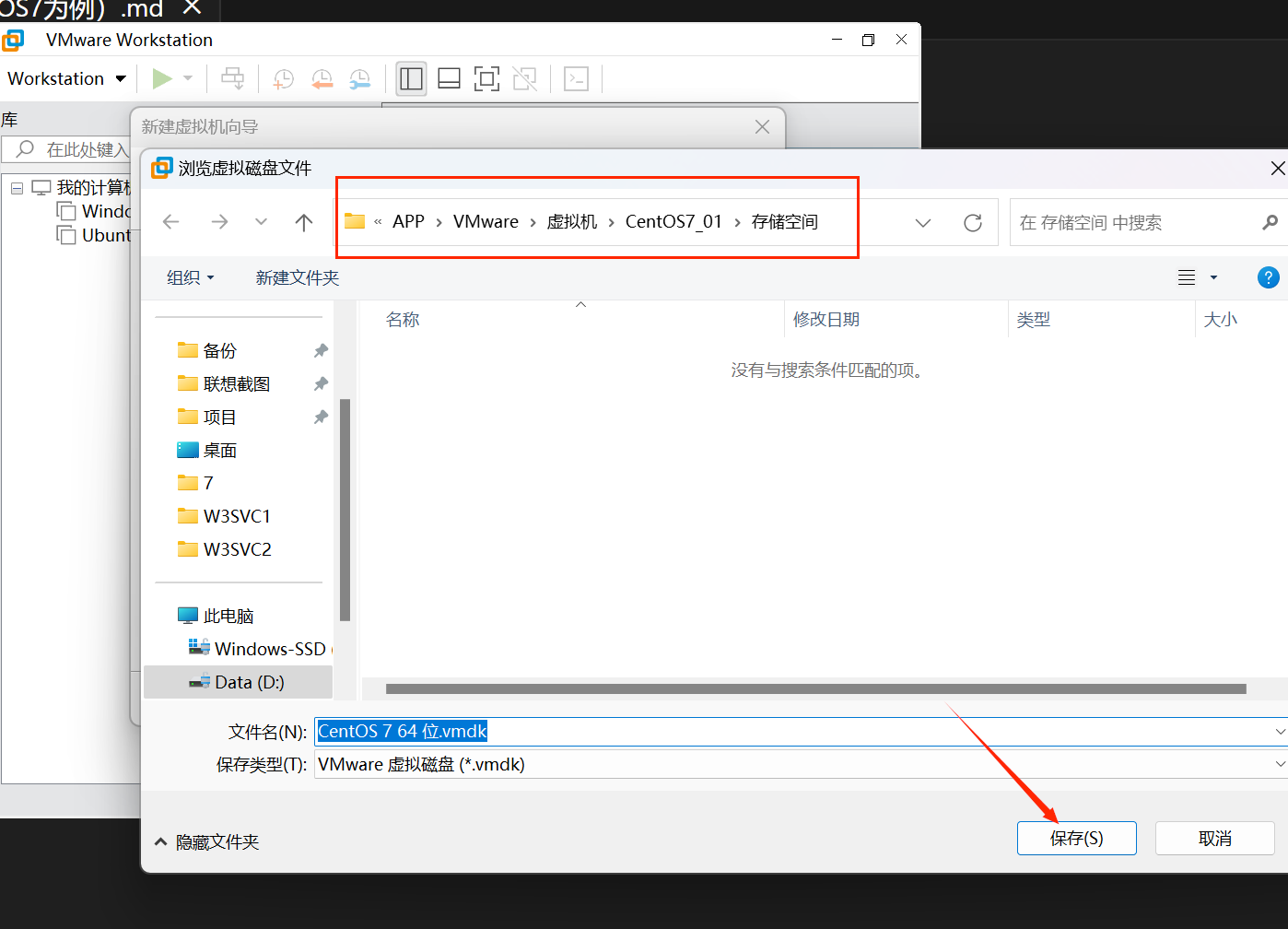Sort by the 修改日期 column header
The image size is (1288, 929).
point(826,320)
